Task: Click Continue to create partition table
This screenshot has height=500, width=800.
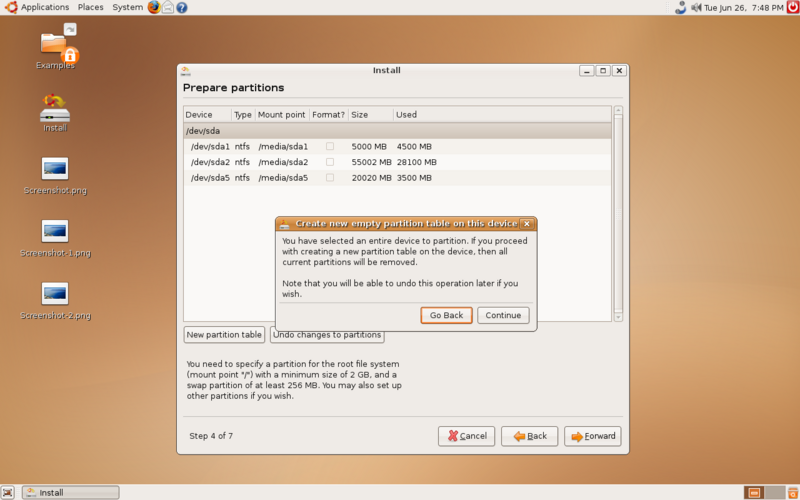Action: (x=503, y=315)
